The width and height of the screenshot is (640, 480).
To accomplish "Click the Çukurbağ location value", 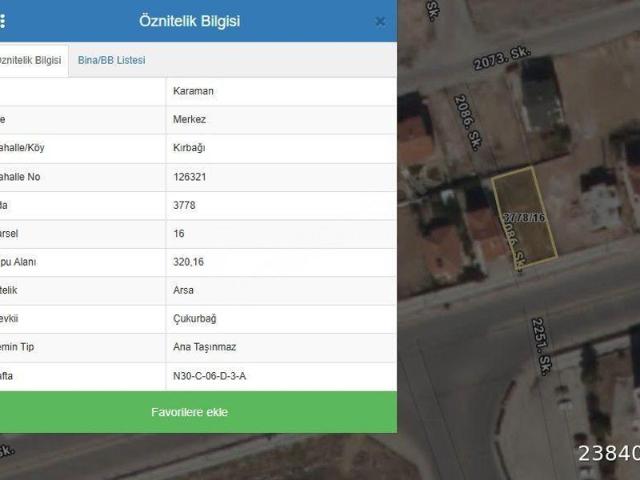I will (195, 319).
